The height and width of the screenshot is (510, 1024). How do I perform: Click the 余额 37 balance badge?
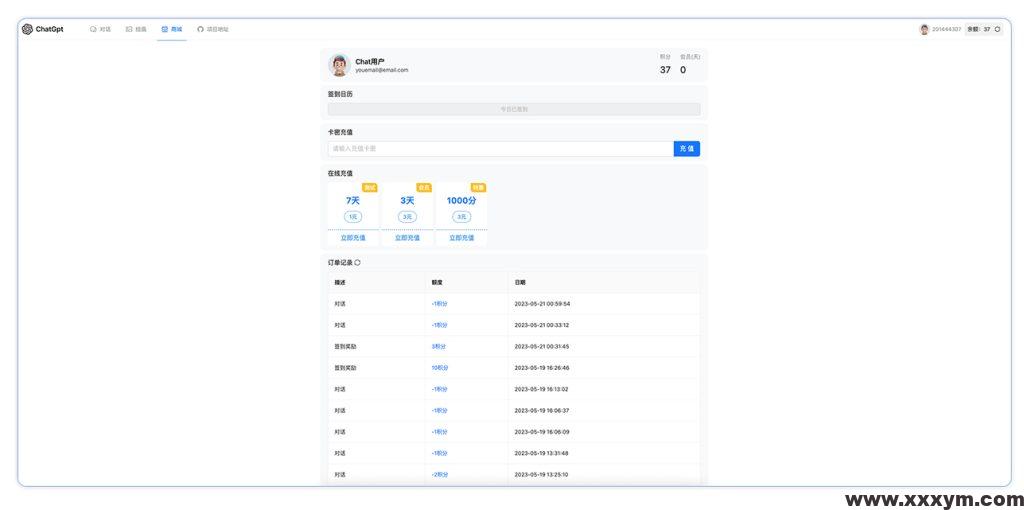pyautogui.click(x=979, y=29)
